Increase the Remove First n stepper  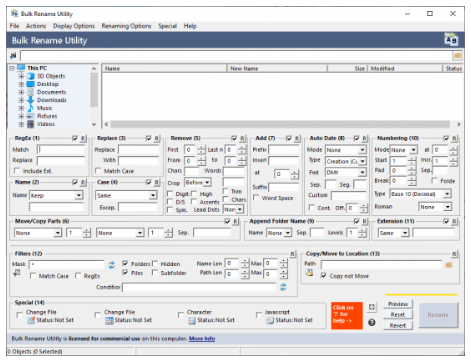coord(201,148)
